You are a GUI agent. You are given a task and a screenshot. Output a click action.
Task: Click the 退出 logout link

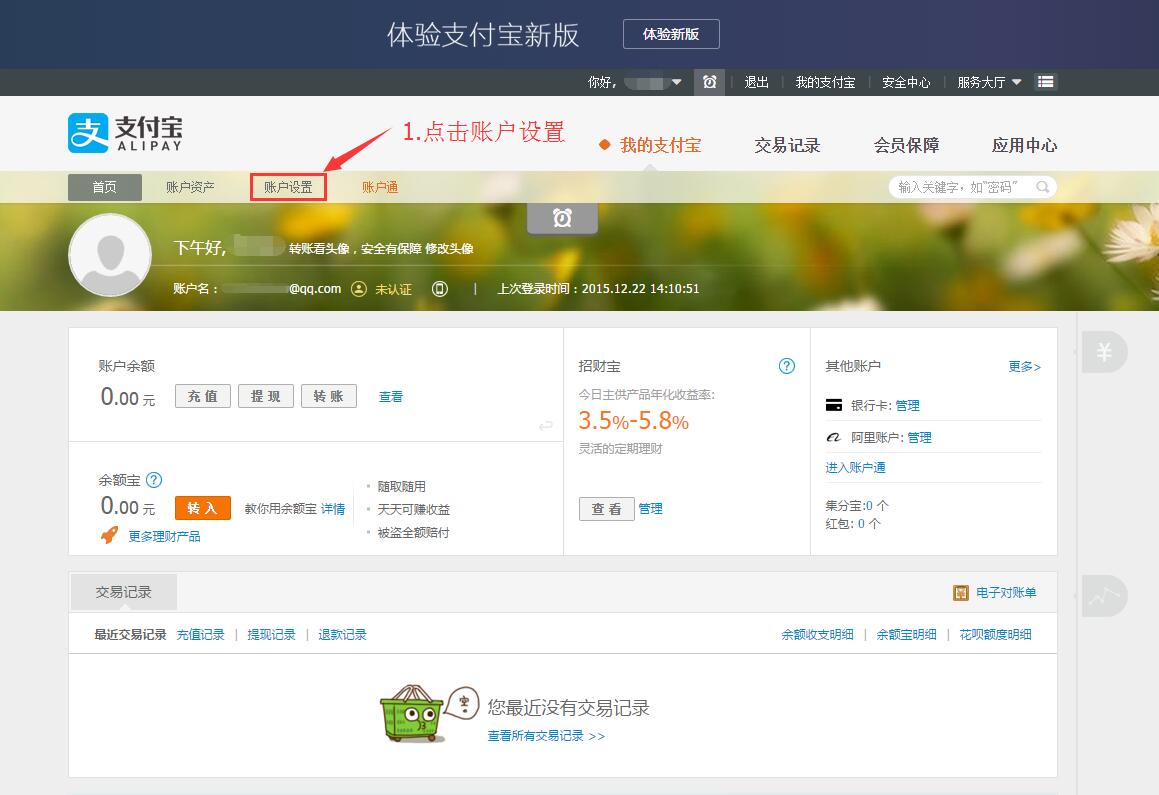pyautogui.click(x=756, y=82)
